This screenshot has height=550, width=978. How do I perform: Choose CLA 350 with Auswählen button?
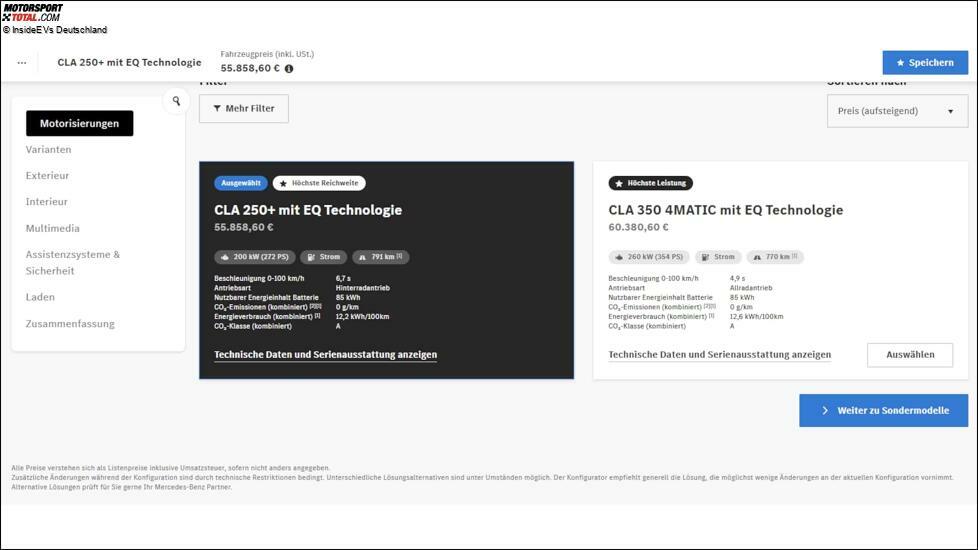click(910, 355)
